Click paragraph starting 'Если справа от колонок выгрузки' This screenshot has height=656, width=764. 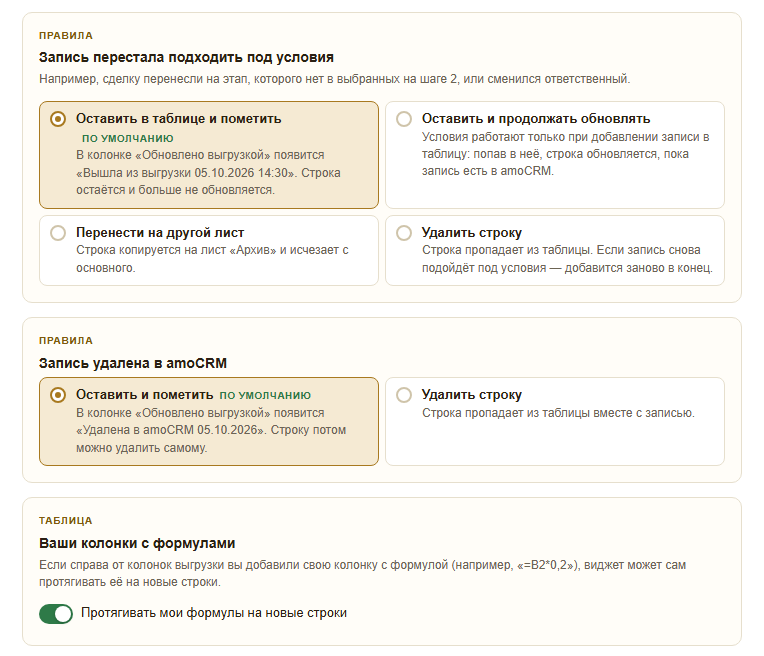(363, 573)
